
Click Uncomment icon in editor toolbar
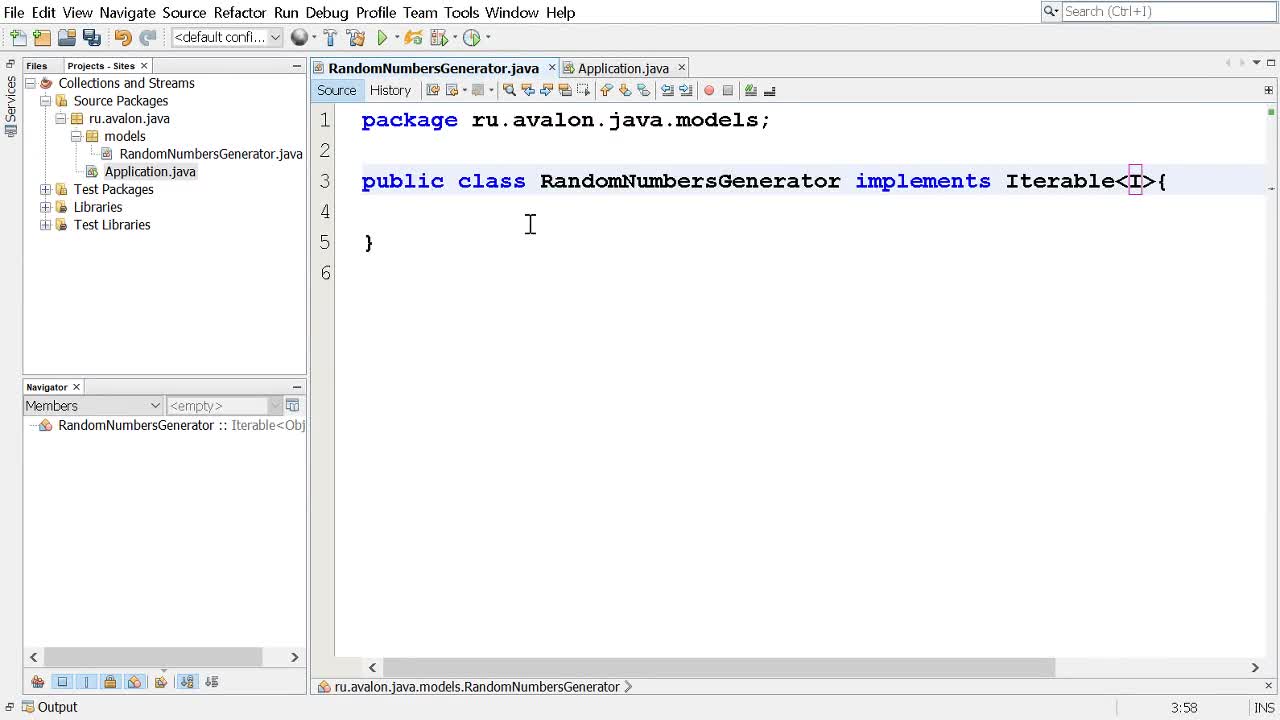[x=769, y=90]
